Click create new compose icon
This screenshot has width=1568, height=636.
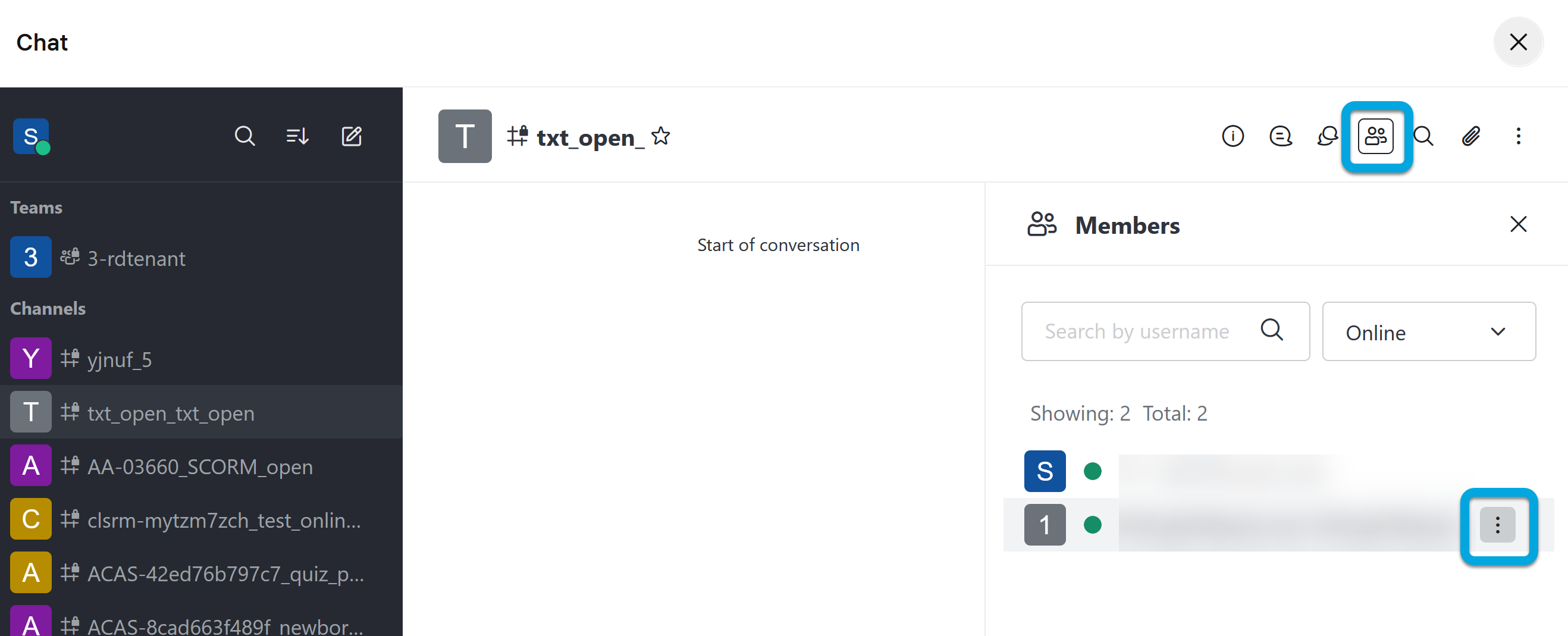[x=351, y=136]
